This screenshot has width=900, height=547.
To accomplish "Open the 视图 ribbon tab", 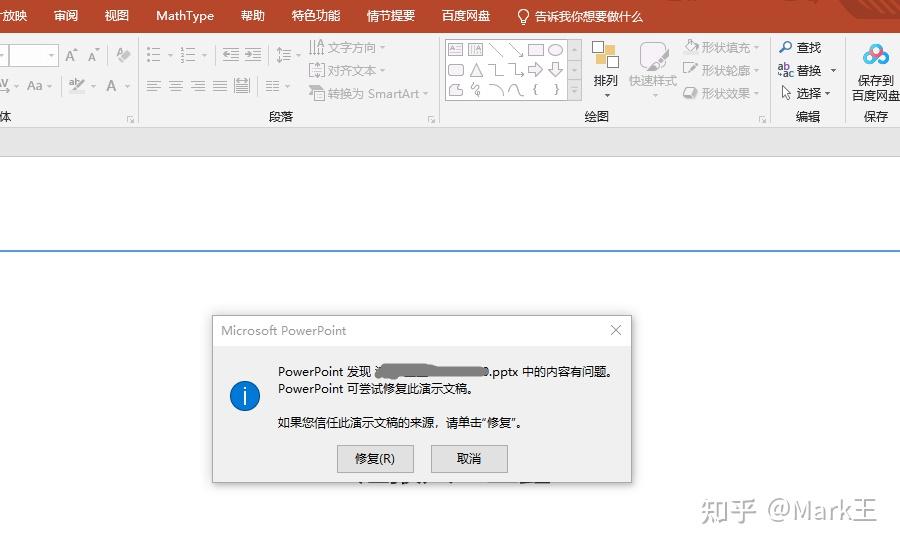I will [x=117, y=15].
